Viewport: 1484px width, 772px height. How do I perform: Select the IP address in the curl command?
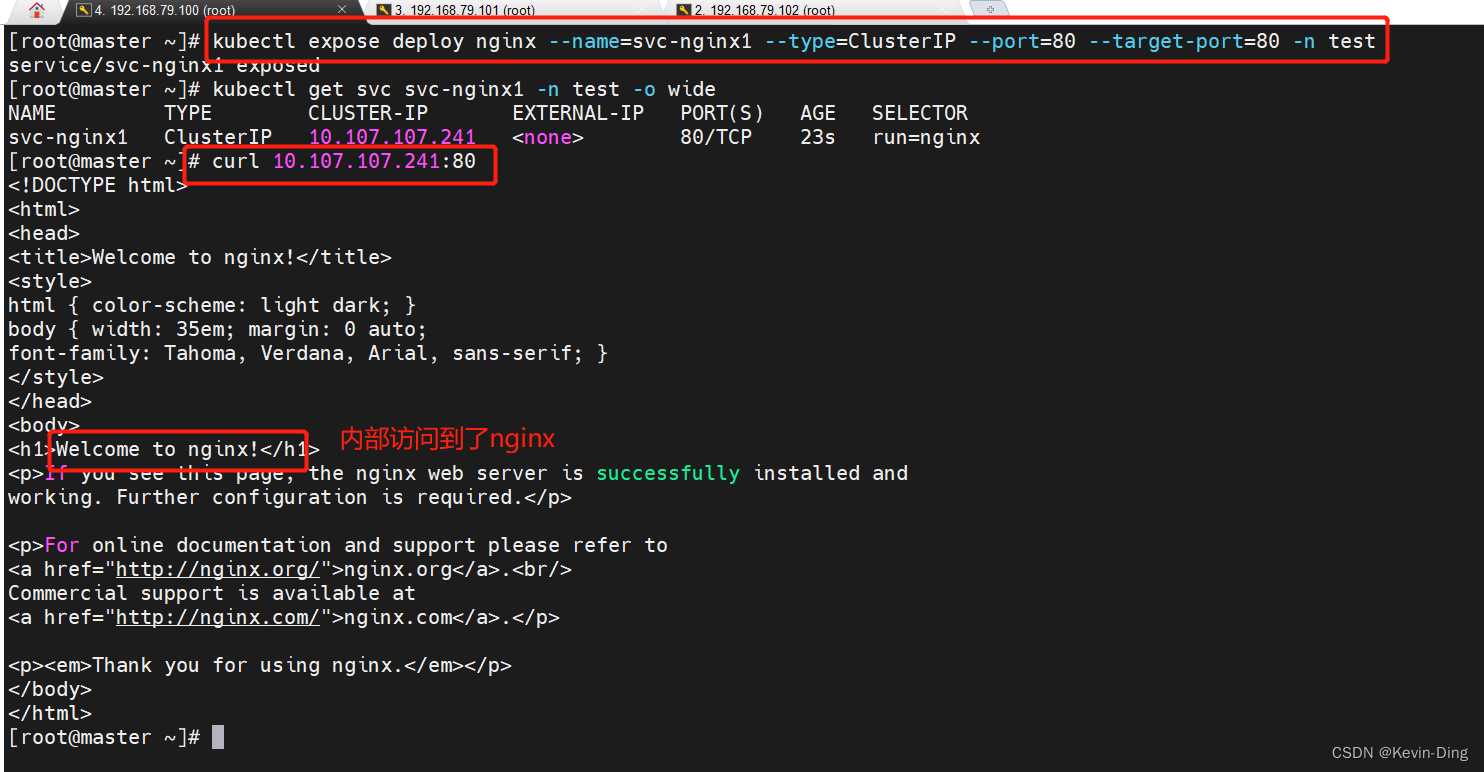click(356, 161)
